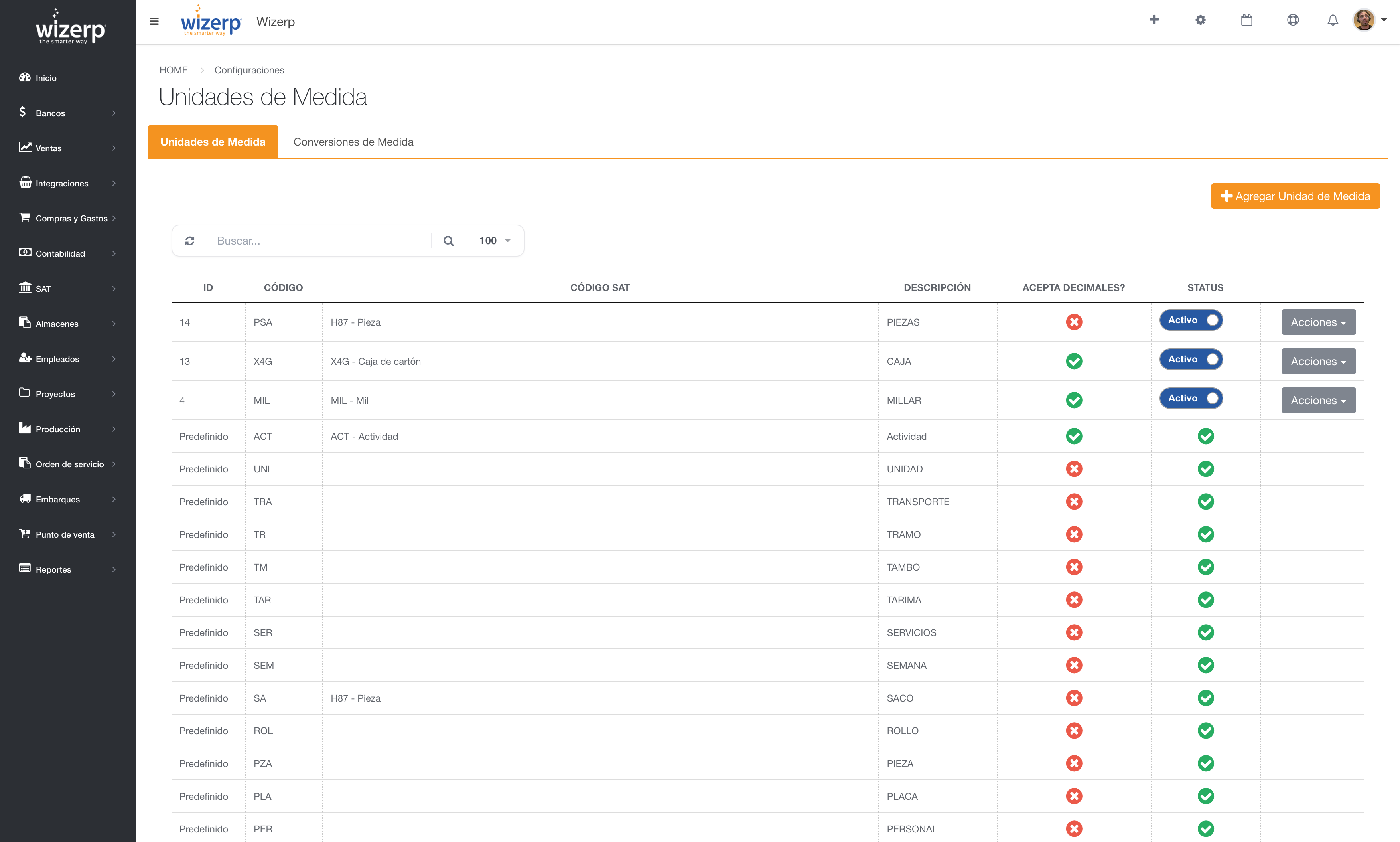This screenshot has width=1400, height=842.
Task: Click the plus icon in top bar
Action: coord(1154,20)
